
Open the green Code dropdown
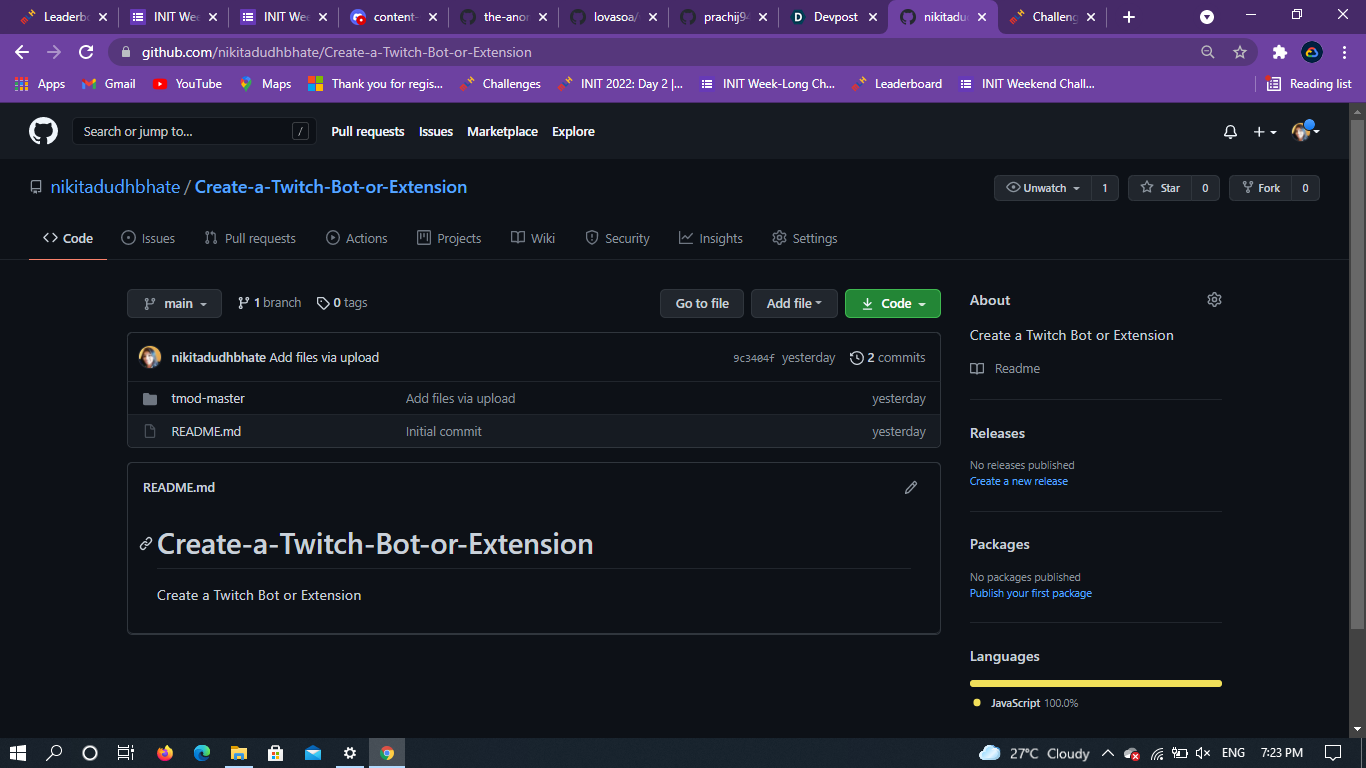[x=892, y=303]
